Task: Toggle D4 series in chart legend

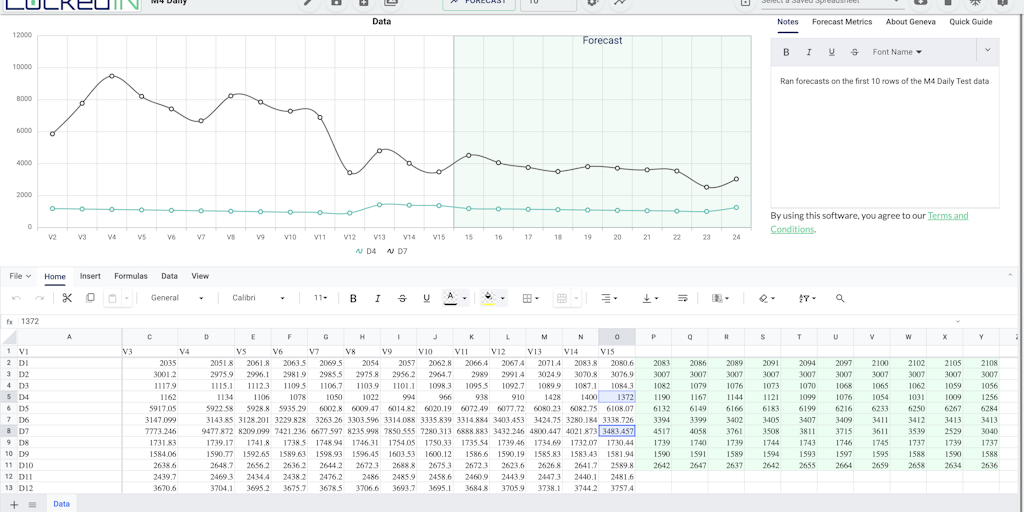Action: coord(365,251)
